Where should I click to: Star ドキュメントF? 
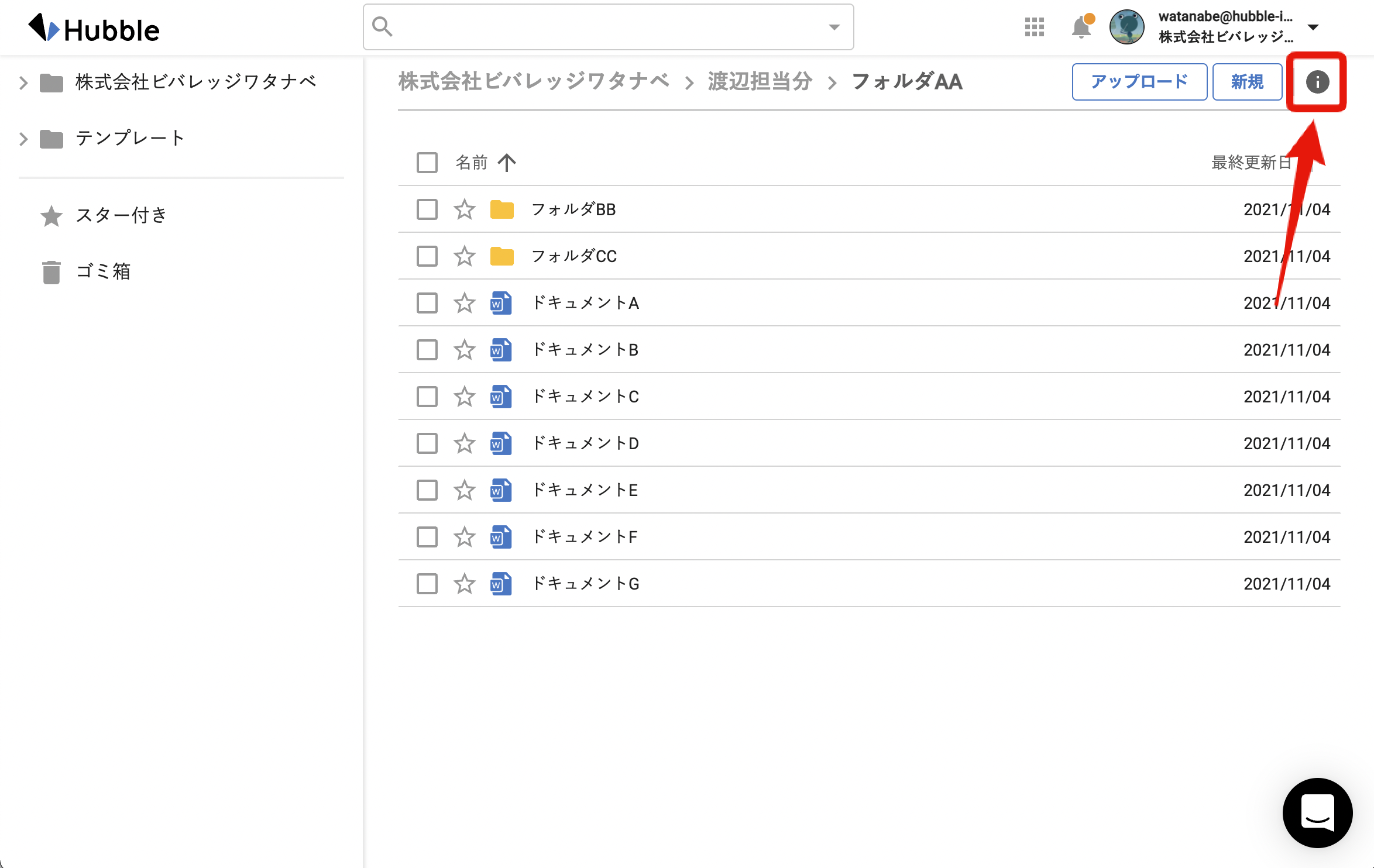[x=464, y=536]
